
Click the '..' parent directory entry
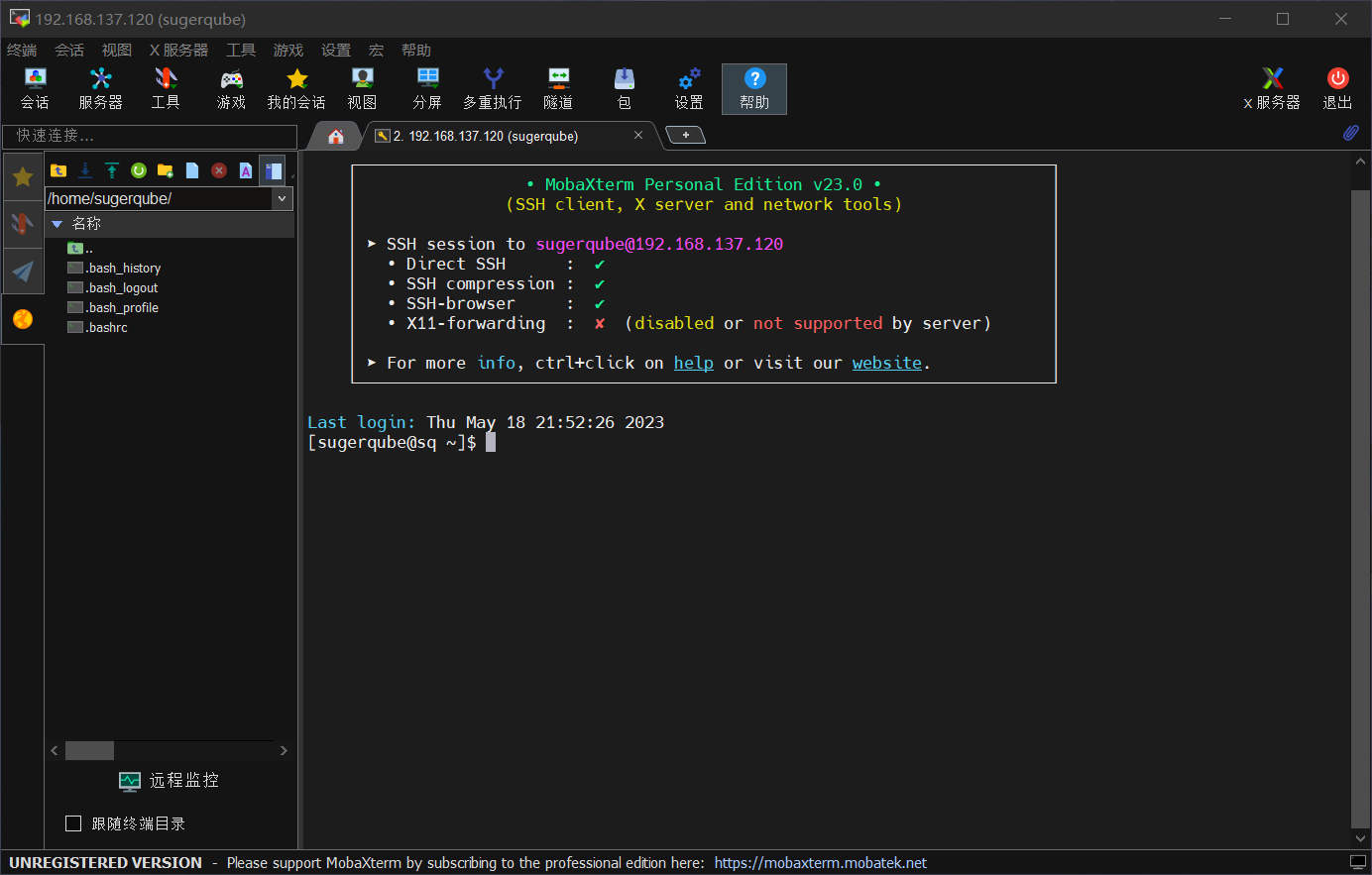[80, 248]
